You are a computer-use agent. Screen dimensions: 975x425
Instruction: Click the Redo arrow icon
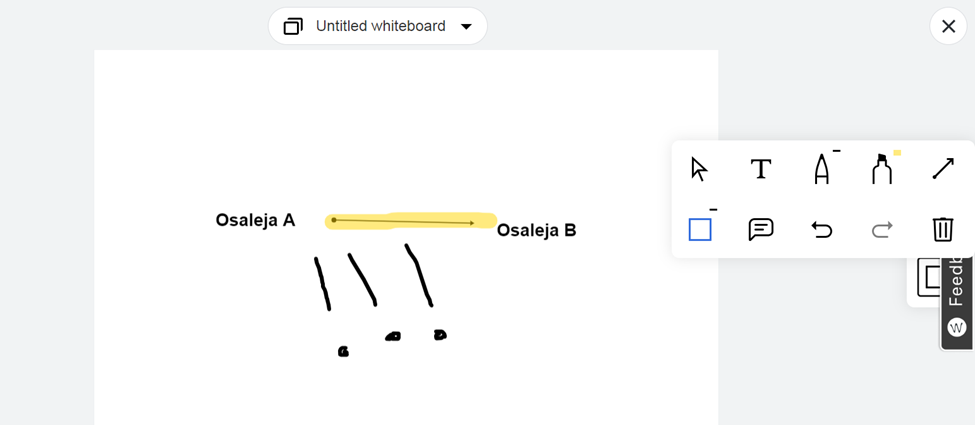[x=882, y=230]
